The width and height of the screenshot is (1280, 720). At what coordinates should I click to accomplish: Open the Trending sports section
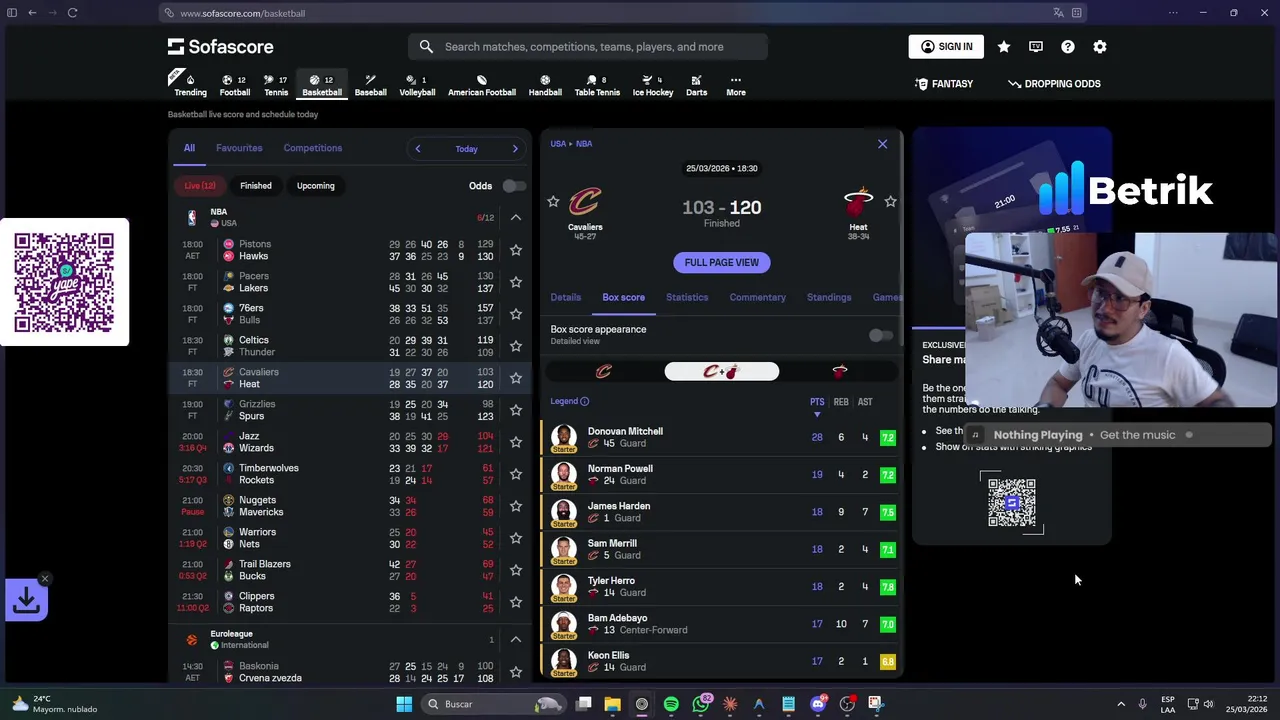click(190, 85)
